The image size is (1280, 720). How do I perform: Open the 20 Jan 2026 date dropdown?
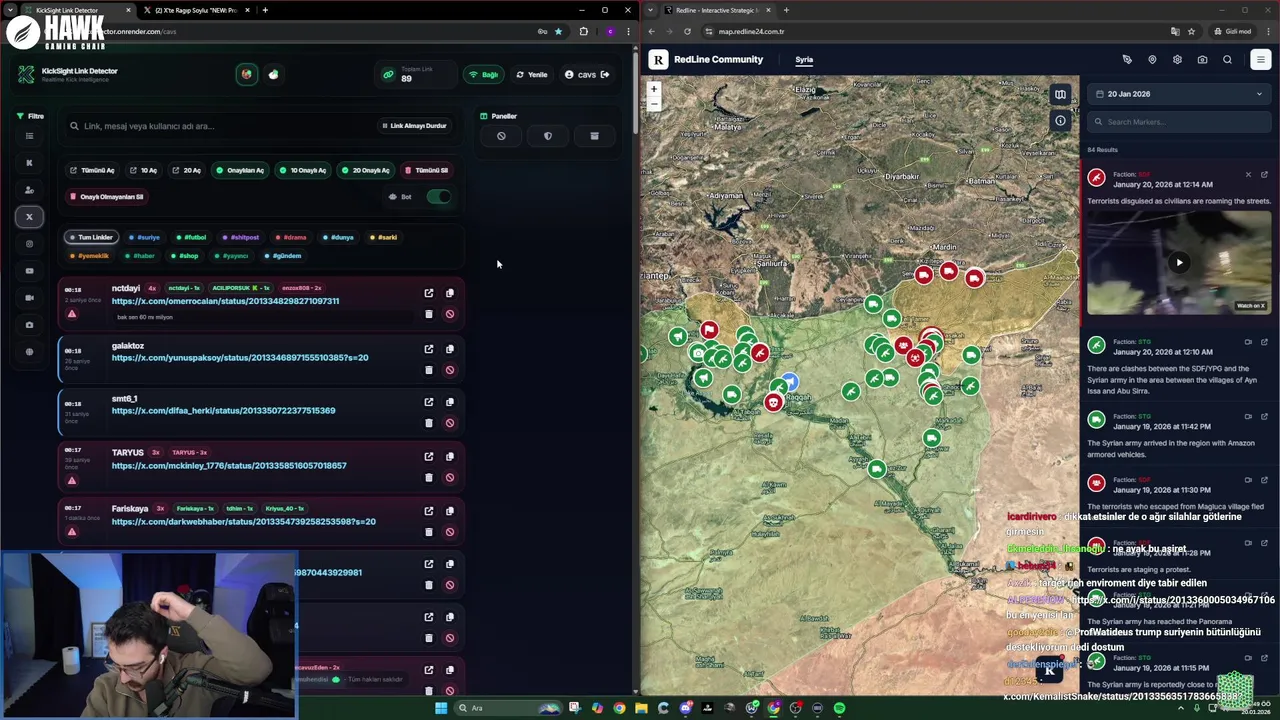pos(1179,94)
